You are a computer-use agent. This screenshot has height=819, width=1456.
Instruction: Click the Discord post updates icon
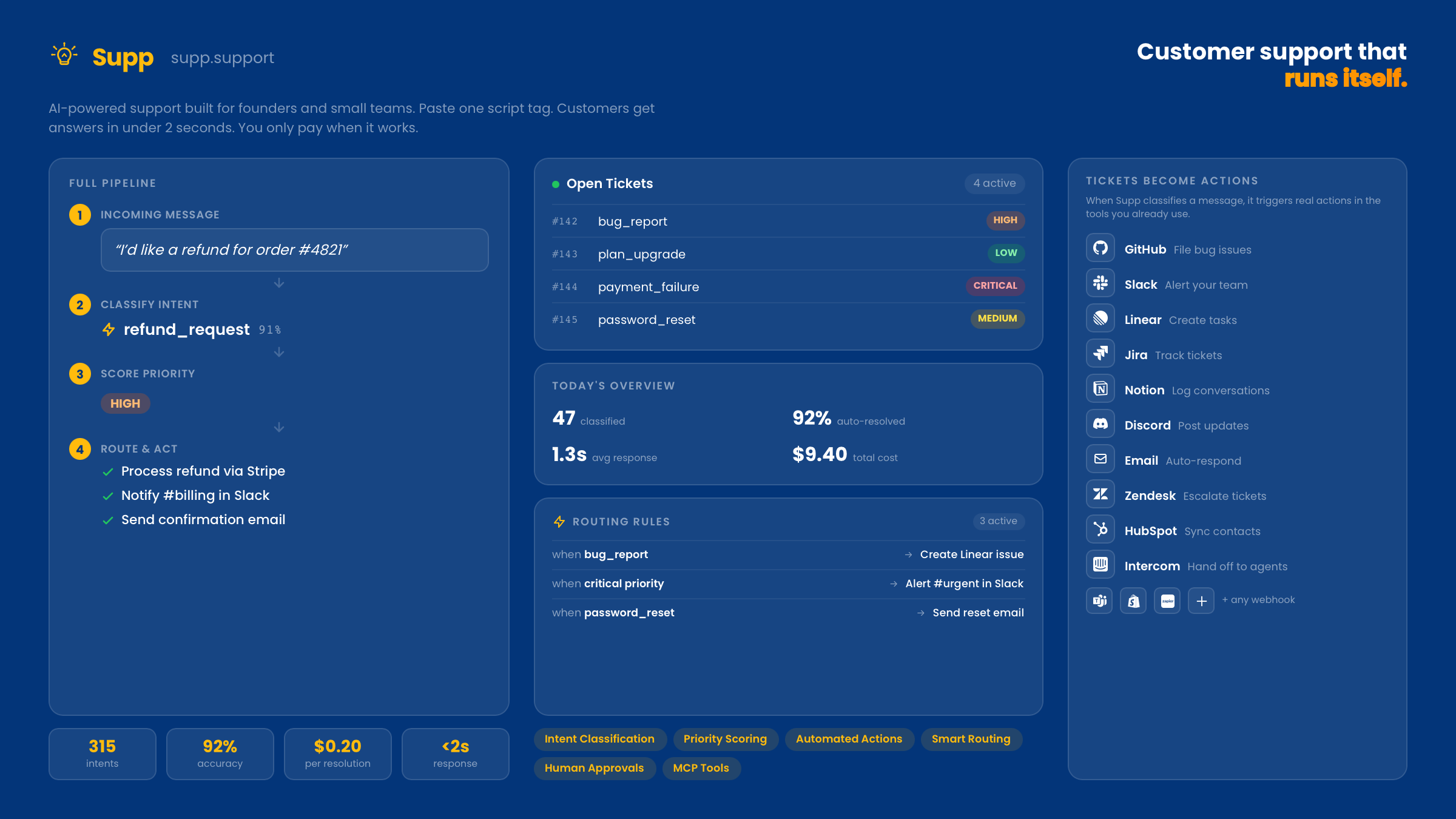[1100, 424]
